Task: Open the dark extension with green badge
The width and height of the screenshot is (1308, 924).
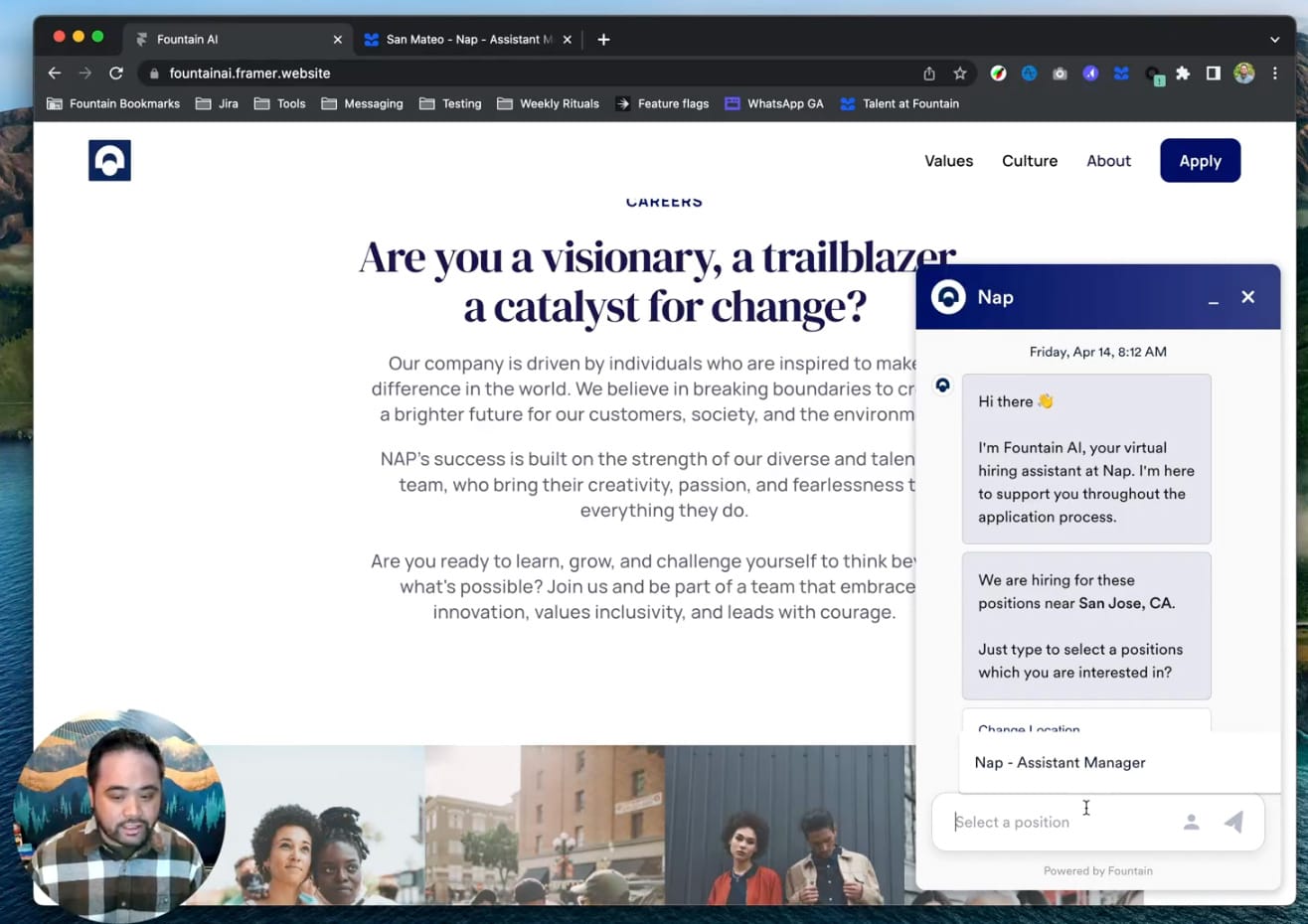Action: point(1153,75)
